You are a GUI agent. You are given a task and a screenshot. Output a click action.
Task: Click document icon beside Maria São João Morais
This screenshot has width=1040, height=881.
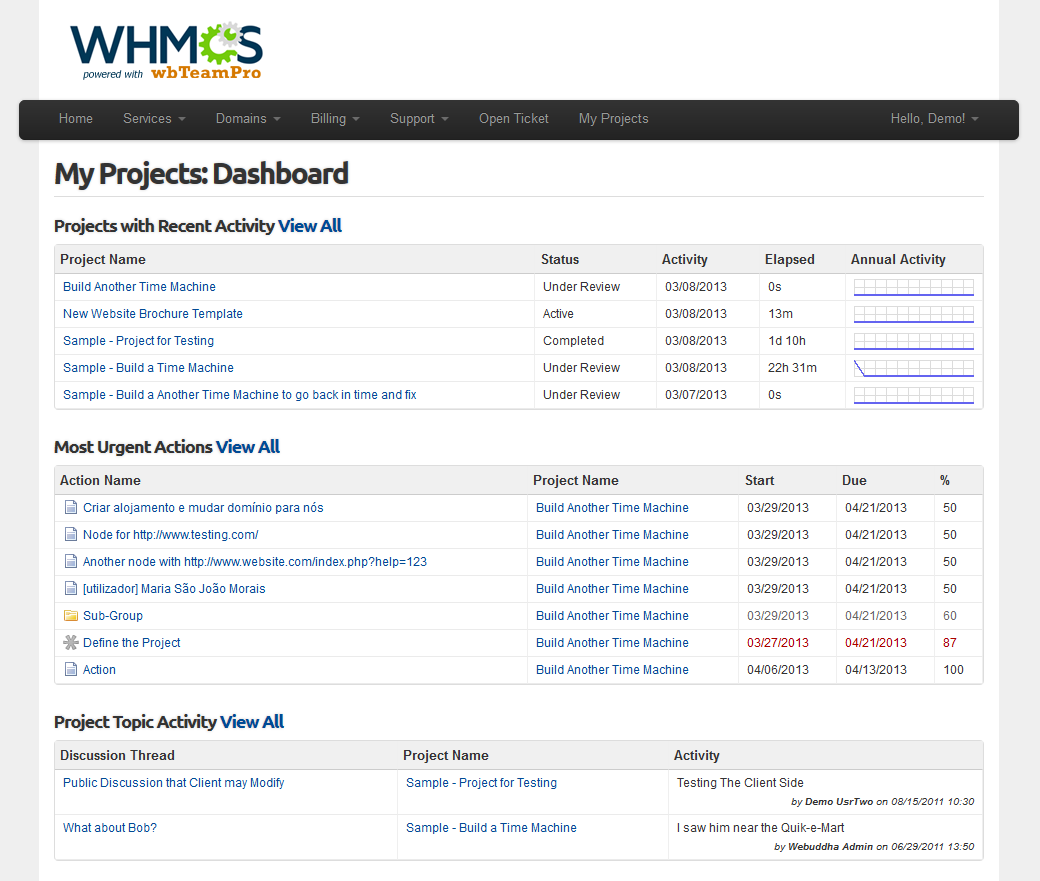tap(70, 589)
